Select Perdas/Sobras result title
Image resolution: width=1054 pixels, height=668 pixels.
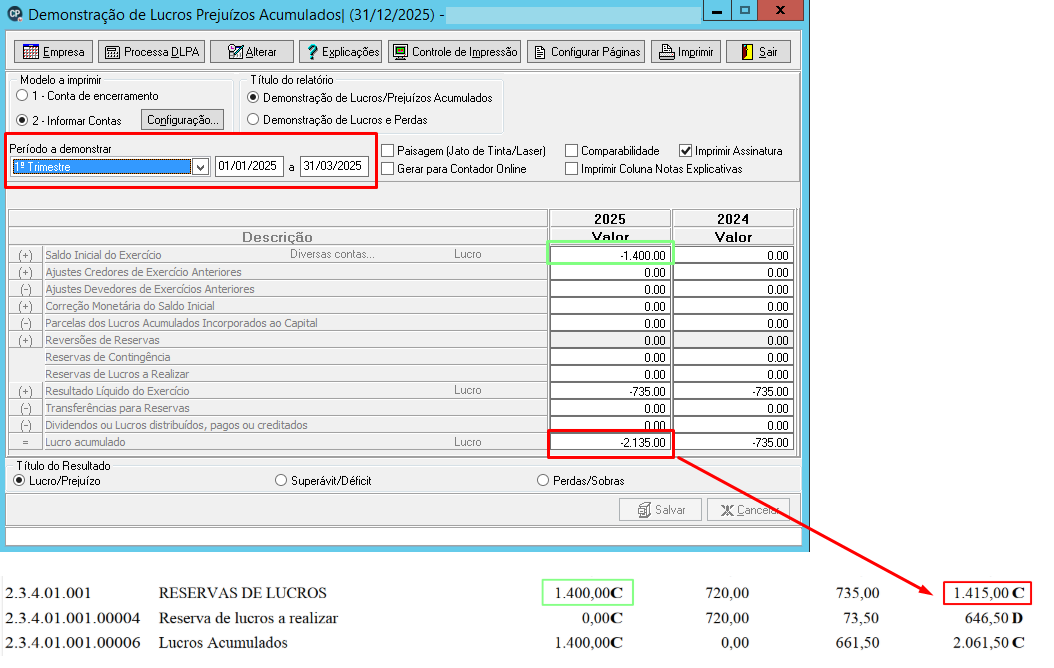pos(543,481)
